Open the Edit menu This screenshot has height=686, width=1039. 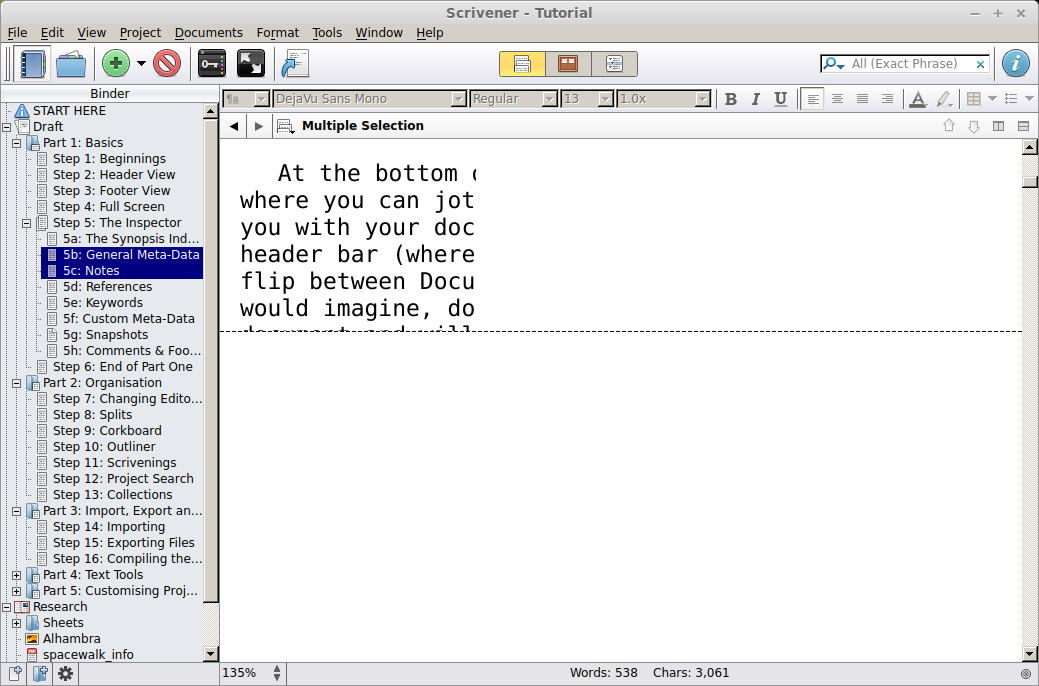point(52,32)
